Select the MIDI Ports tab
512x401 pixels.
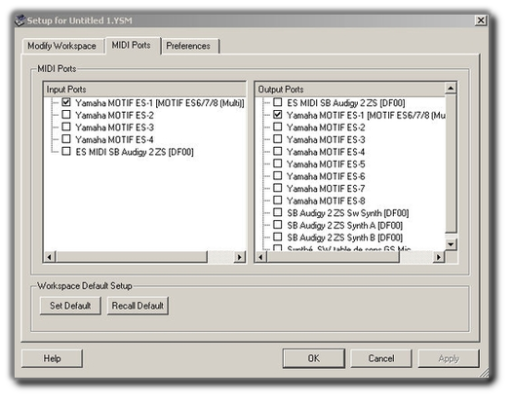coord(131,45)
